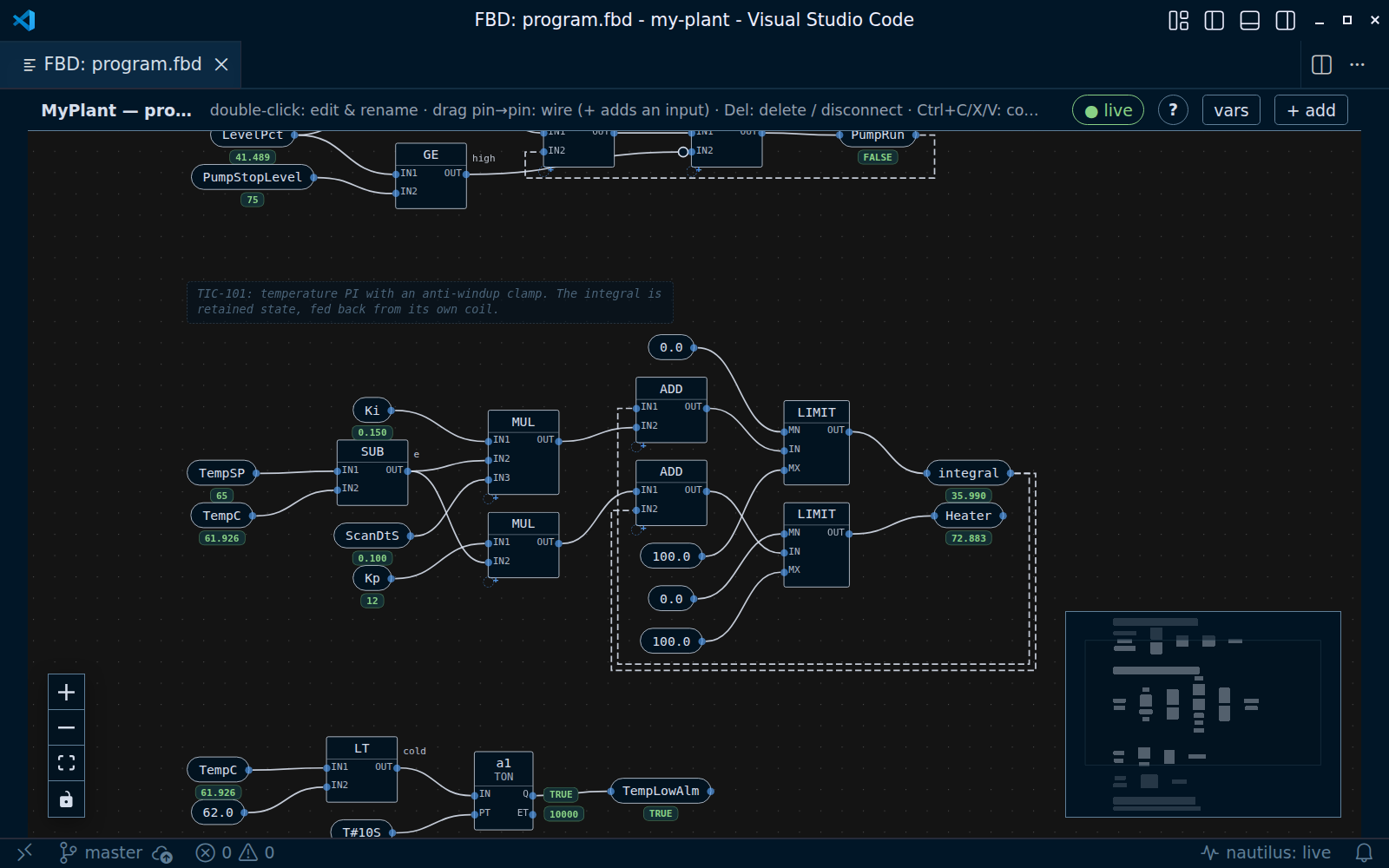Select the a1 TON timer block
The image size is (1389, 868).
pyautogui.click(x=504, y=791)
